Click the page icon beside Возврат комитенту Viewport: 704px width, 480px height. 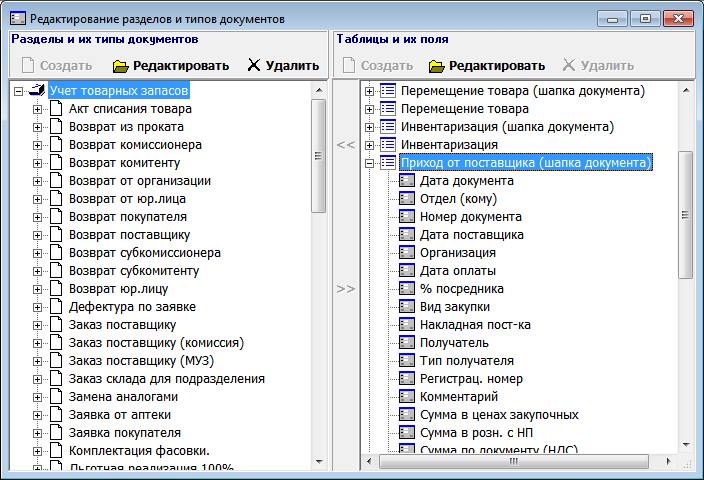click(x=56, y=163)
